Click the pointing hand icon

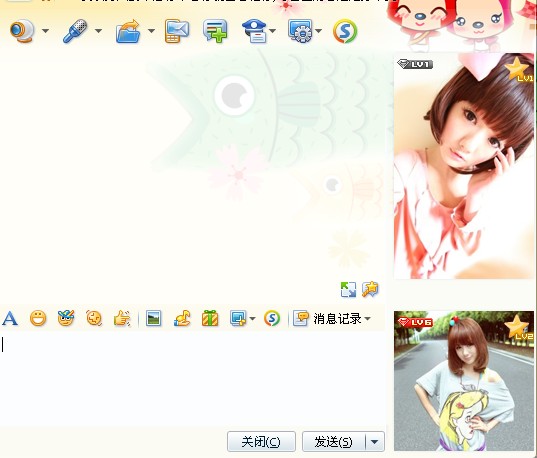pos(122,318)
